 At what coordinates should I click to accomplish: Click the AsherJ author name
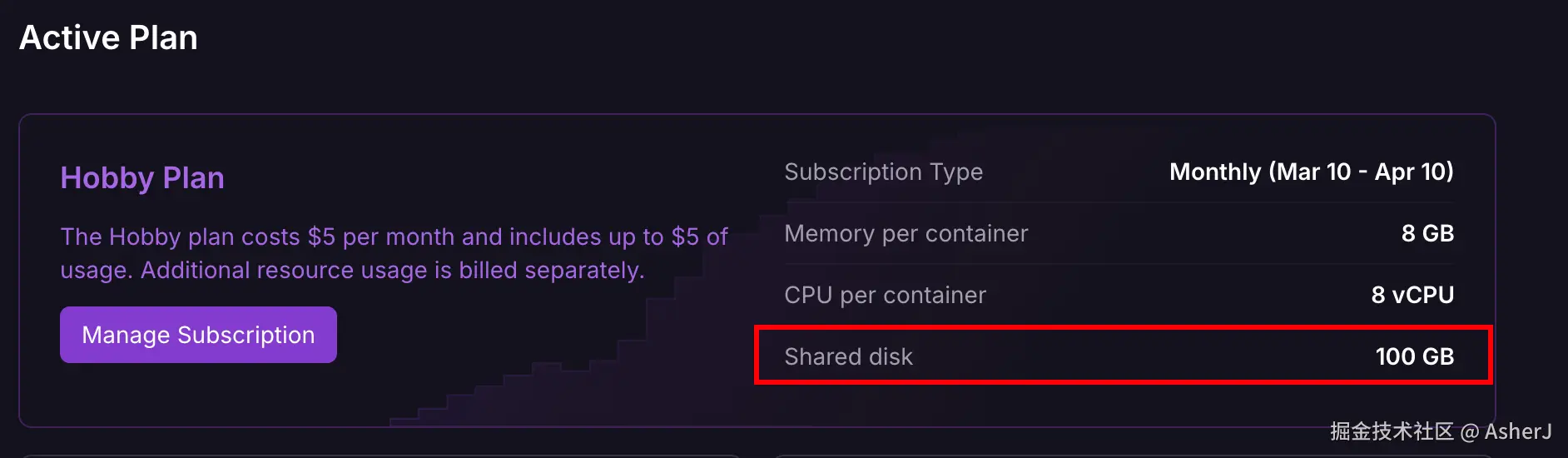(1518, 431)
